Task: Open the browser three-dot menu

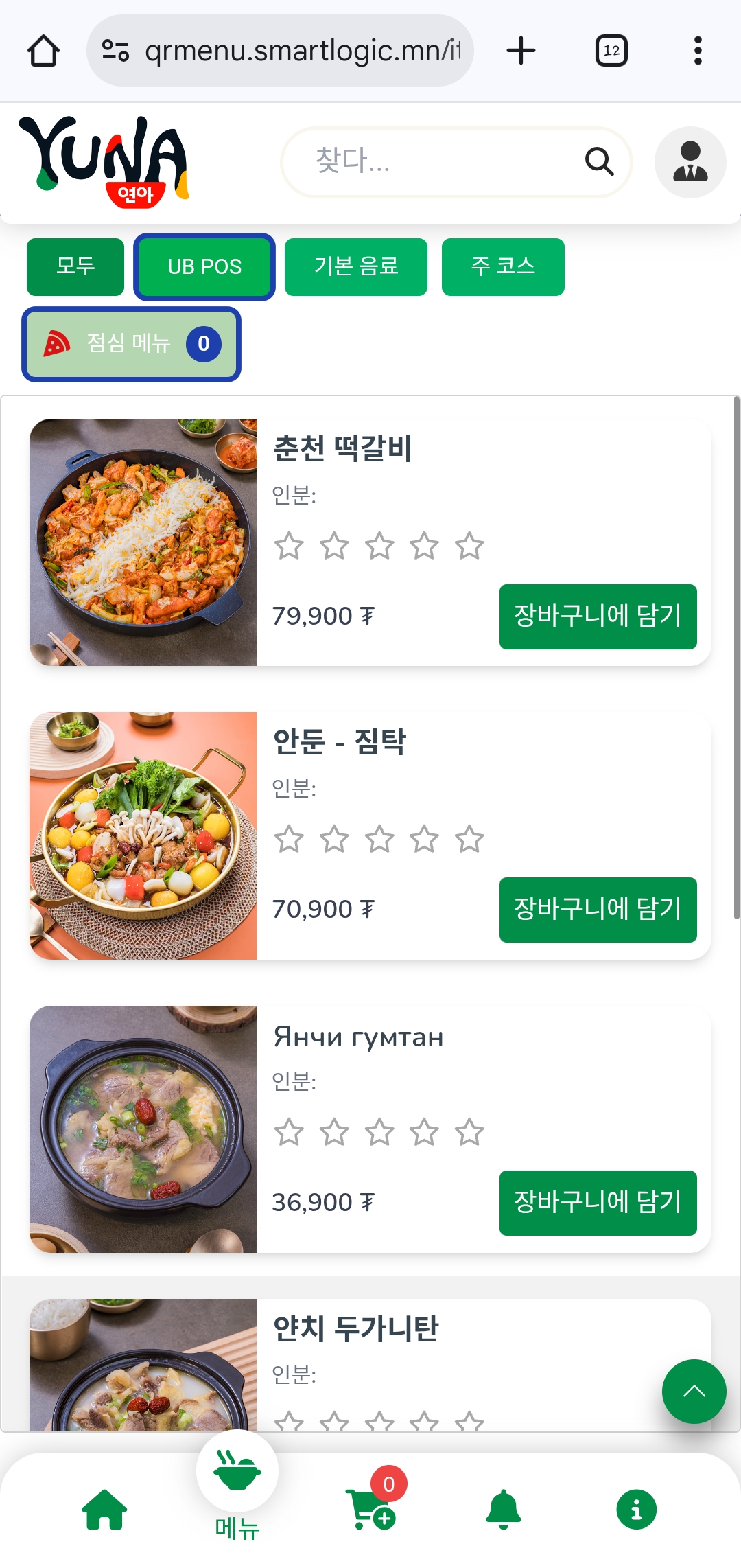Action: coord(698,51)
